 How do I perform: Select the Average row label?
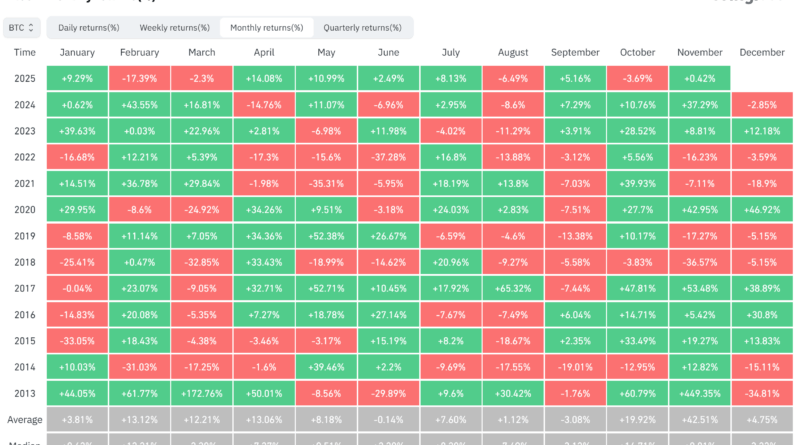coord(25,418)
